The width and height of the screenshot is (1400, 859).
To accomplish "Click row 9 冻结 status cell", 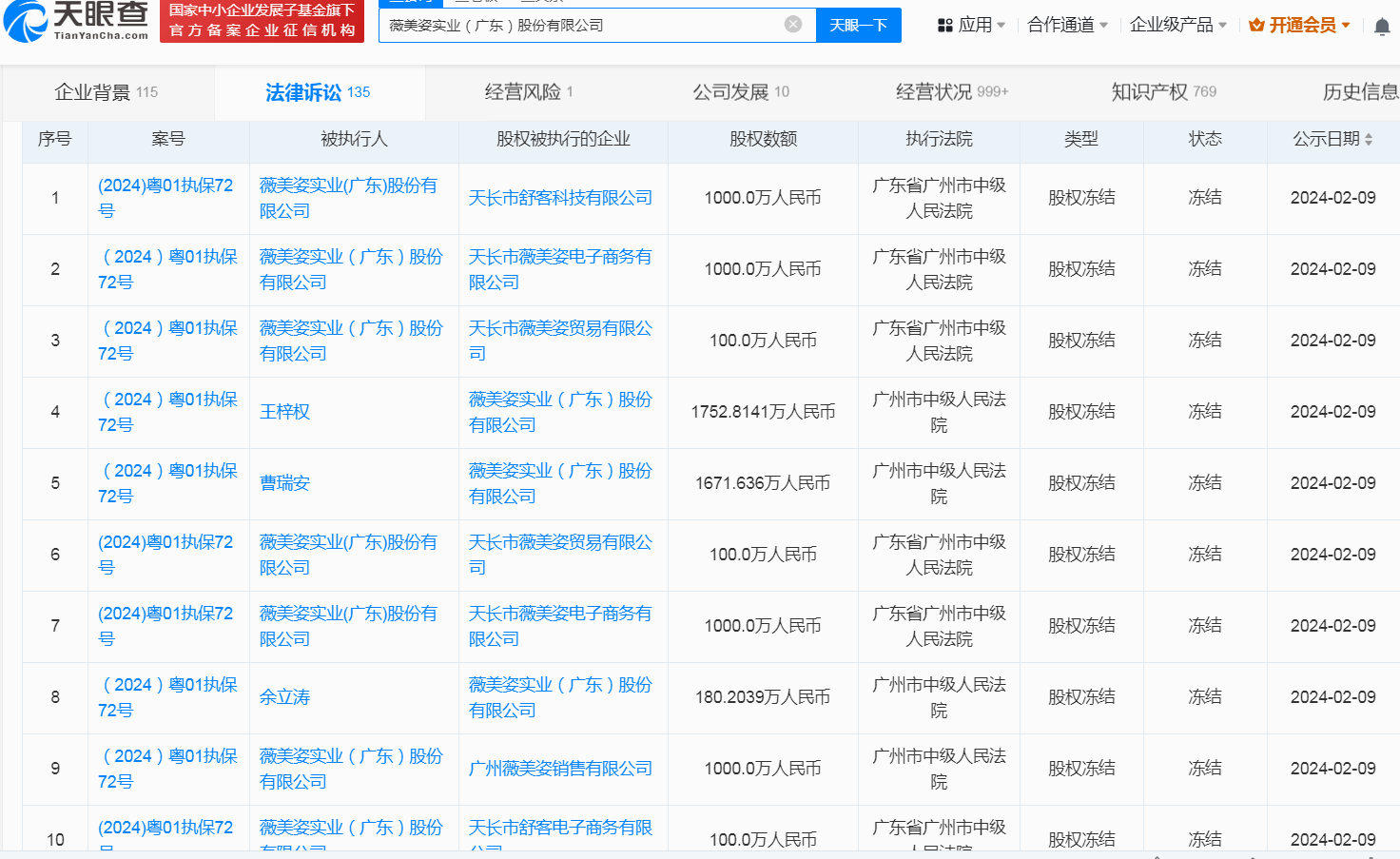I will (x=1205, y=769).
